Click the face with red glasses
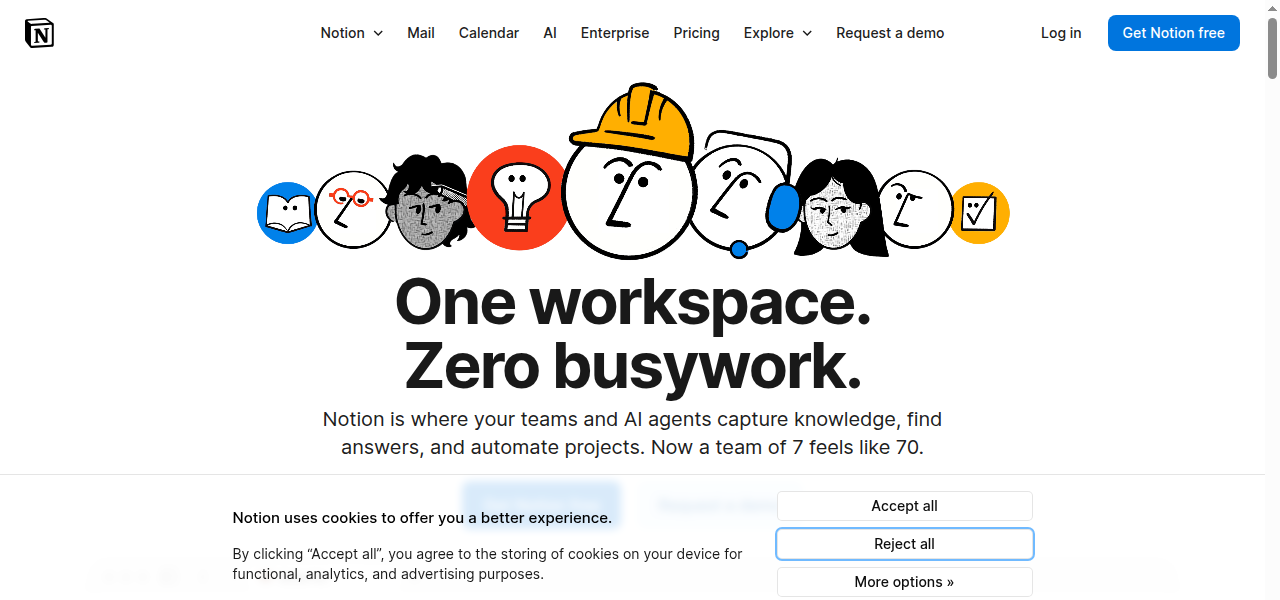 click(x=352, y=209)
